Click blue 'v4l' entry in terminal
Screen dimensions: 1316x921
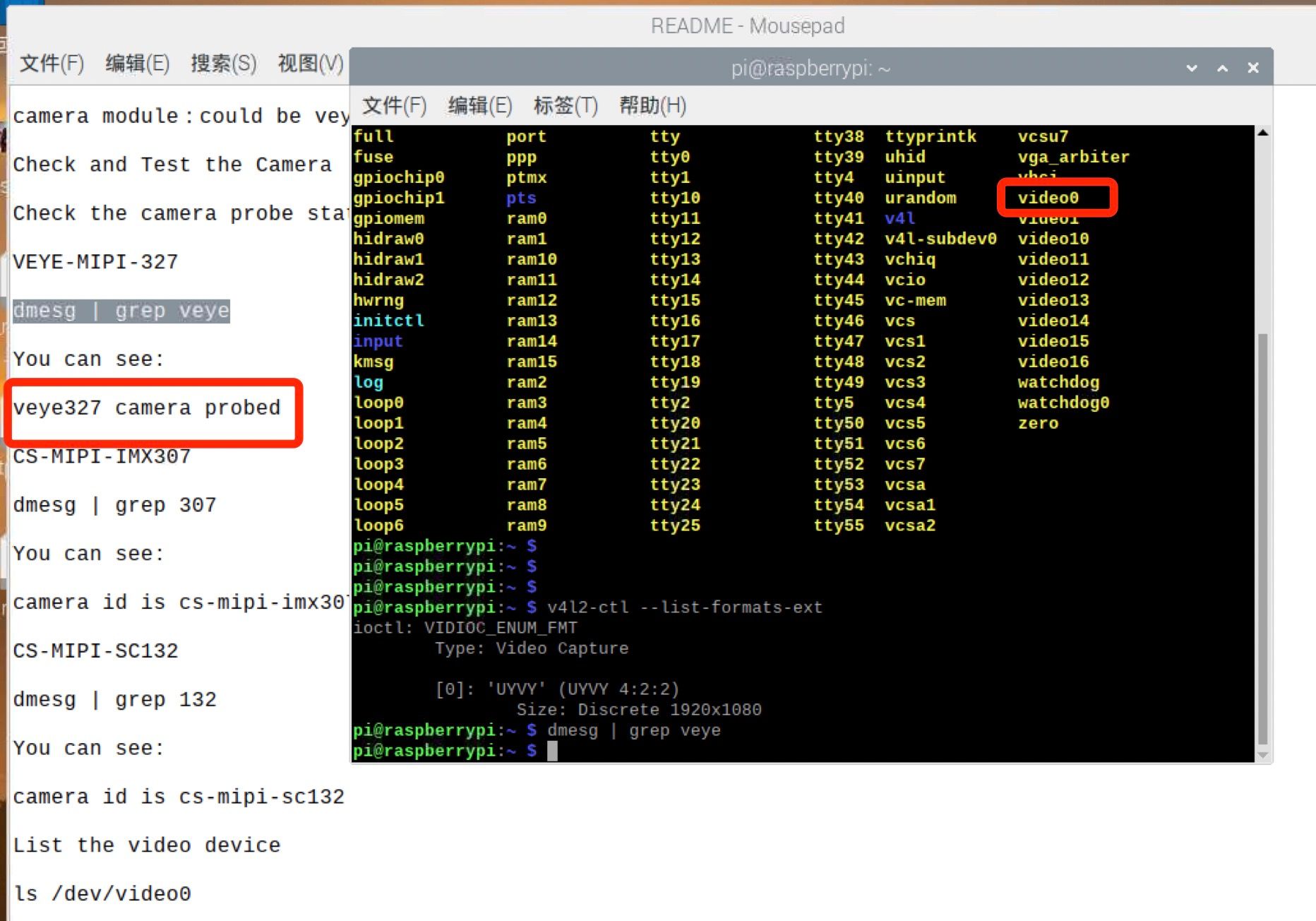point(900,218)
